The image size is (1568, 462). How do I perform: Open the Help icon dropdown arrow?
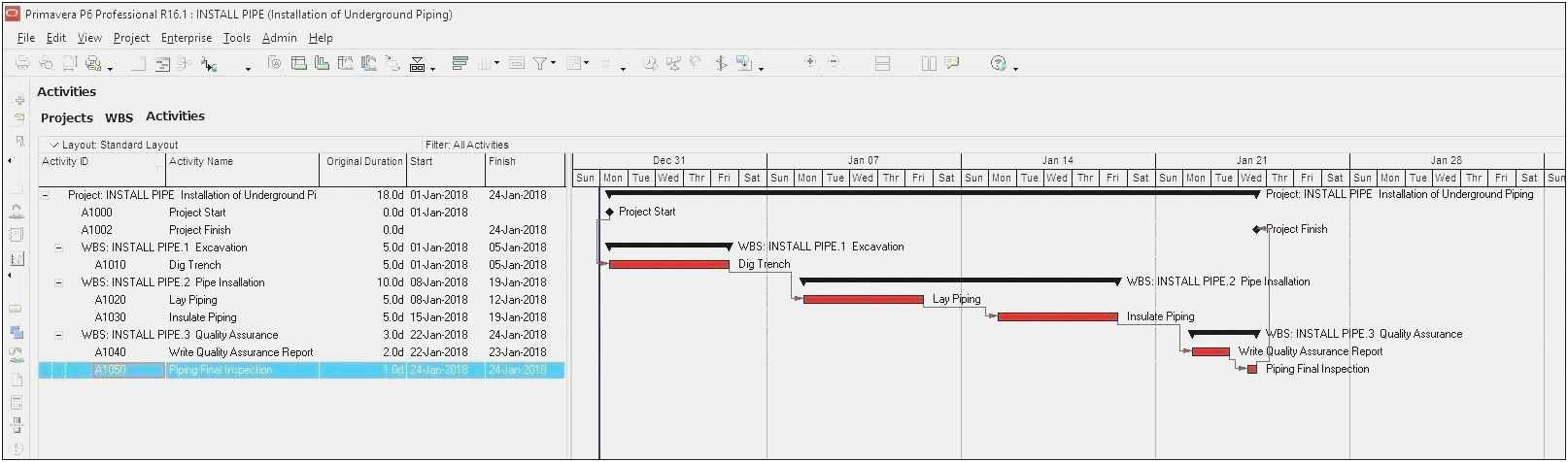pos(1015,69)
